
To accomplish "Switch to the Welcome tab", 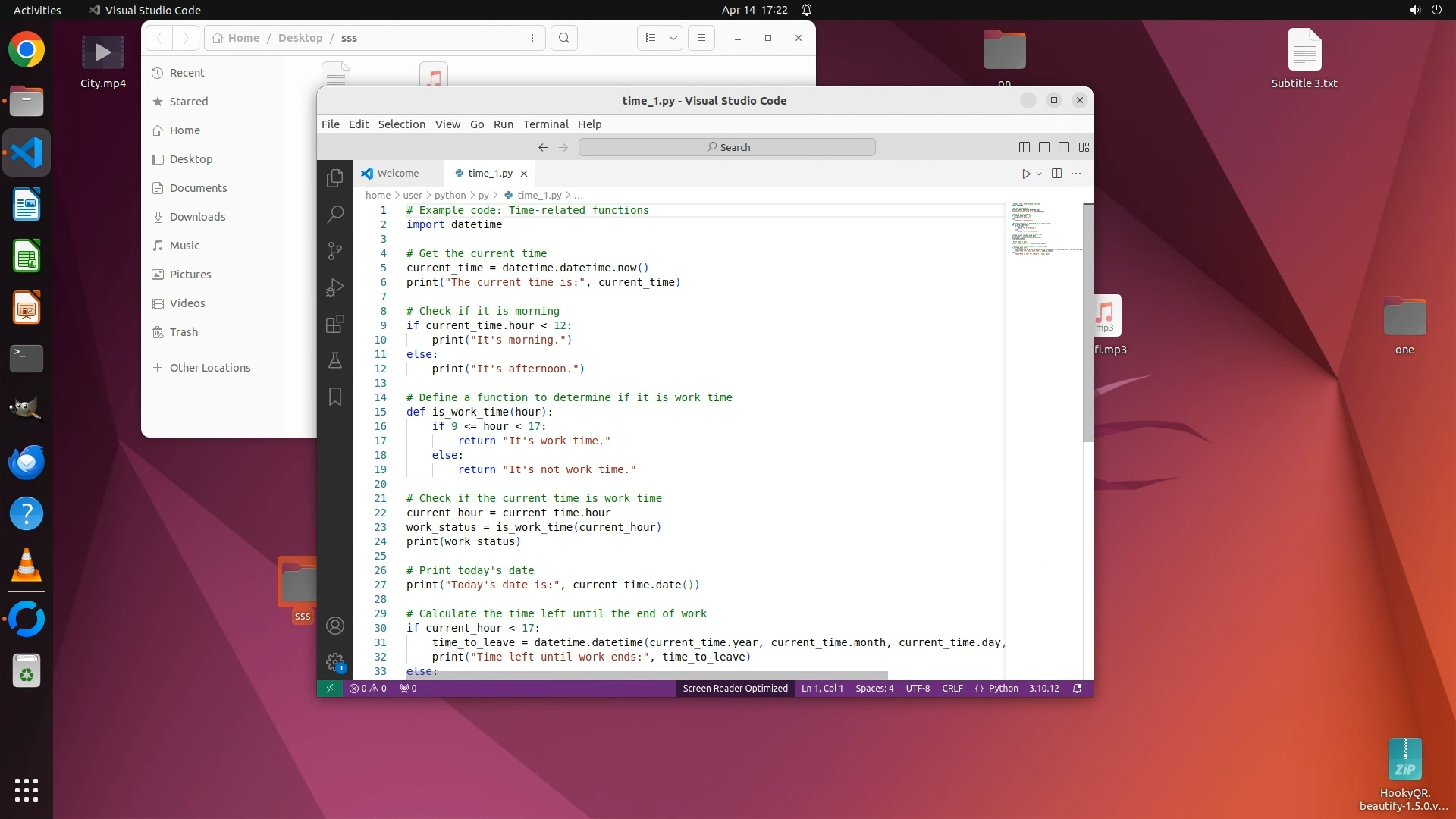I will [x=397, y=174].
